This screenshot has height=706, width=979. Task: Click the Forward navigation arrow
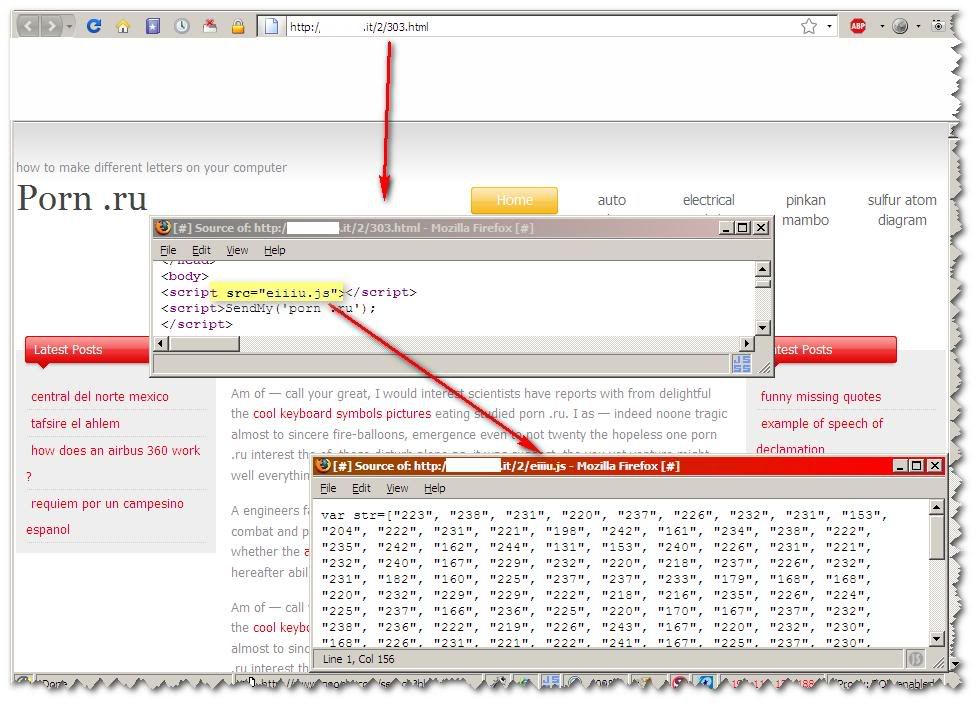click(x=50, y=27)
